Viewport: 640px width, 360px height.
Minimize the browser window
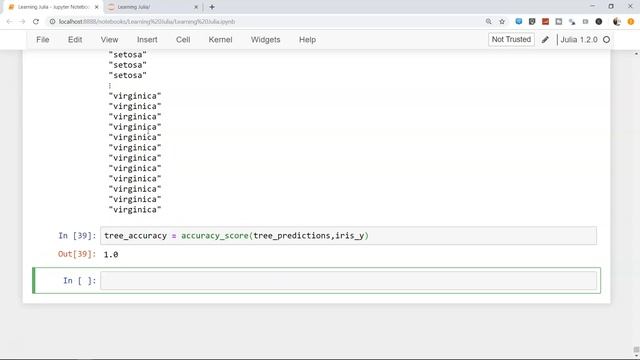(593, 7)
